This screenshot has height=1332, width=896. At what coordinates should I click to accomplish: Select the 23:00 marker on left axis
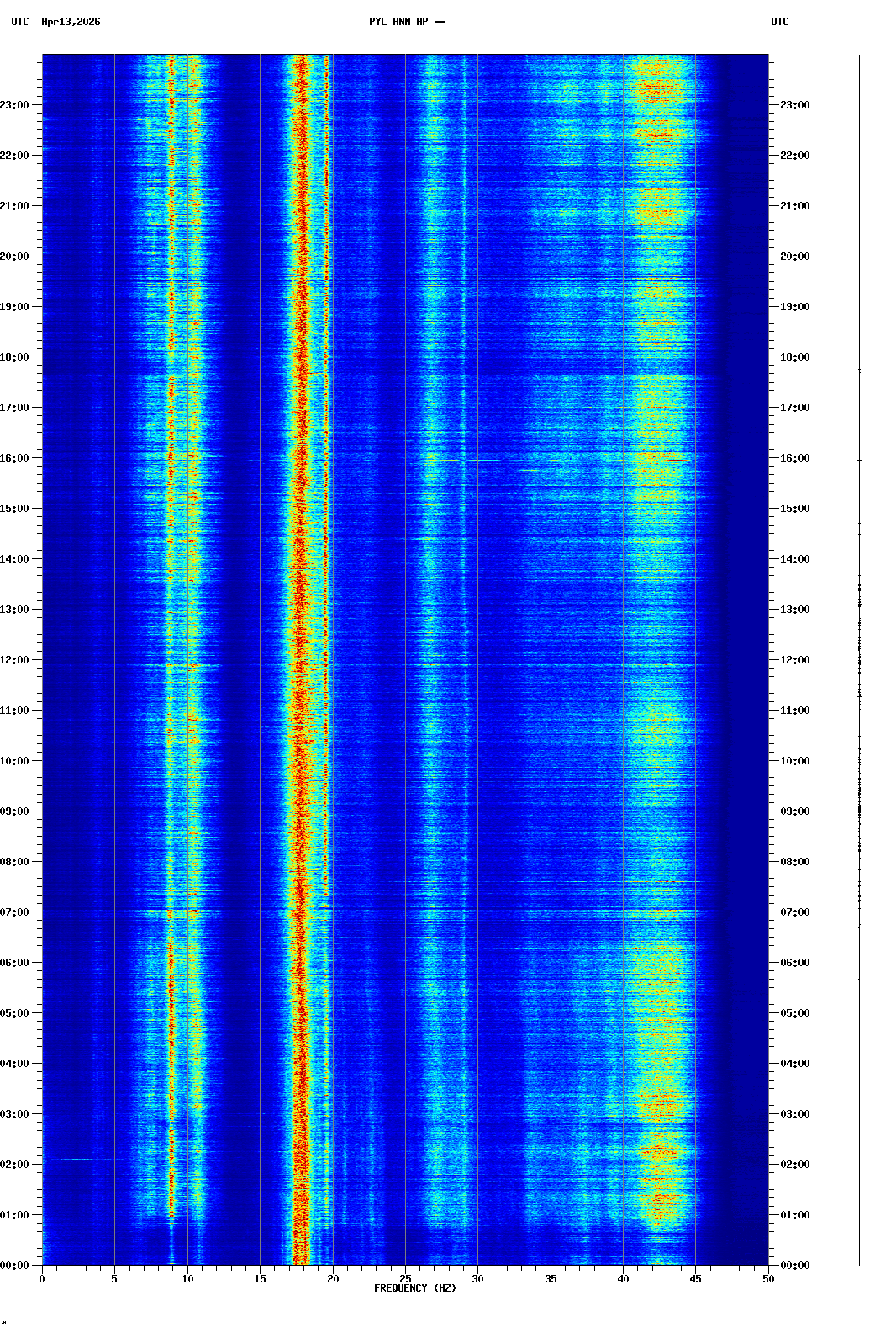[15, 105]
